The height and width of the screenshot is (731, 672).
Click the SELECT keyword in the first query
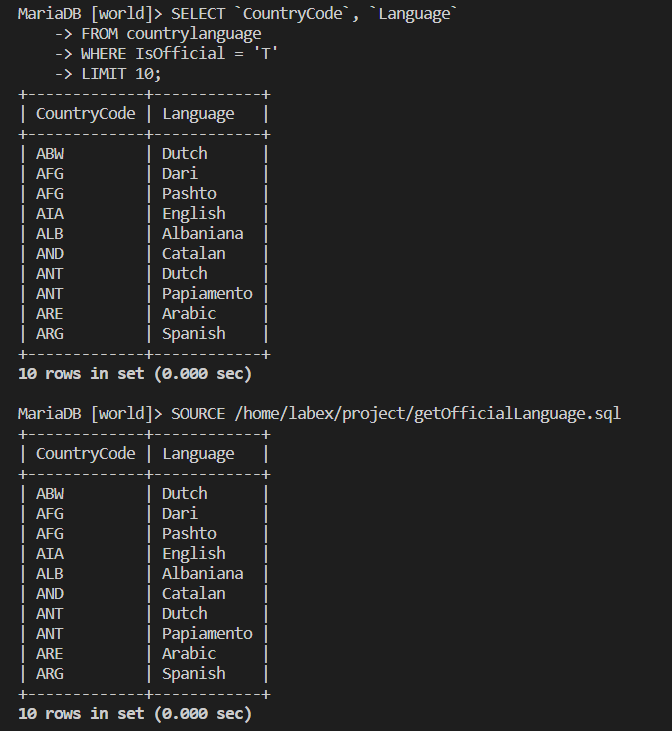click(198, 14)
